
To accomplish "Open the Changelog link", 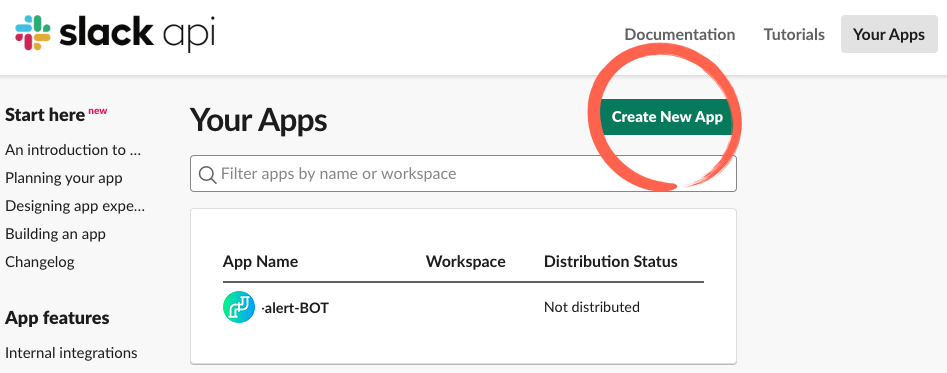I will pyautogui.click(x=40, y=262).
